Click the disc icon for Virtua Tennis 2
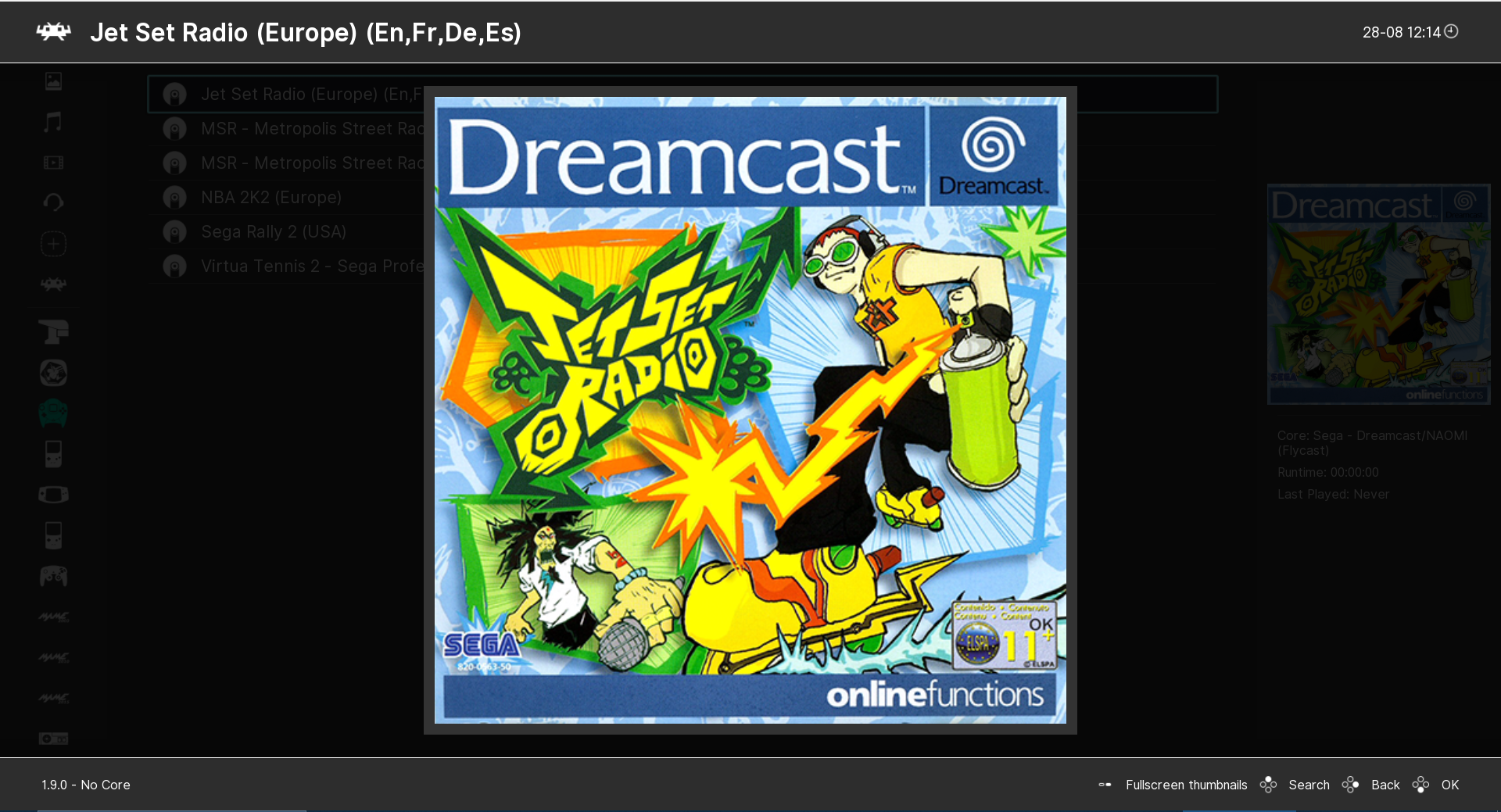The image size is (1501, 812). pyautogui.click(x=174, y=266)
